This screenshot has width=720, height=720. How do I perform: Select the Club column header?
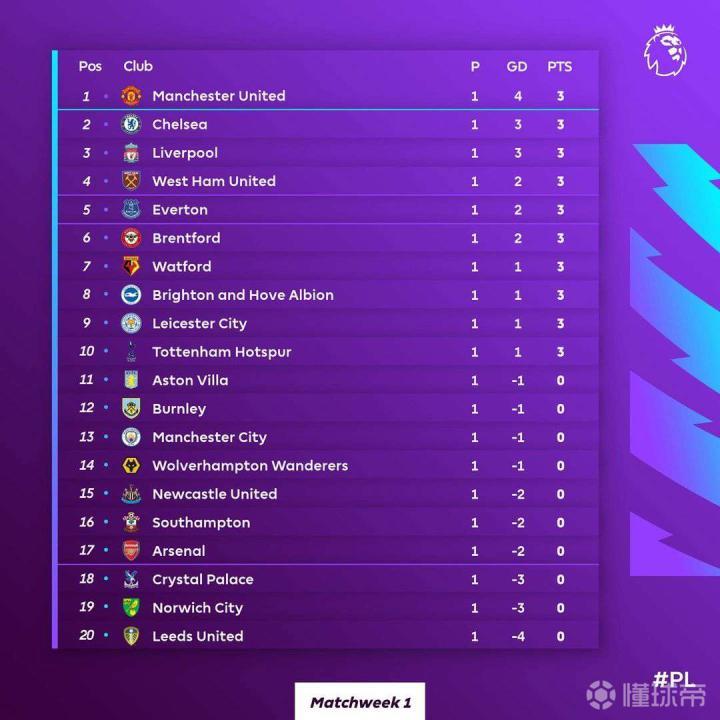pos(138,67)
